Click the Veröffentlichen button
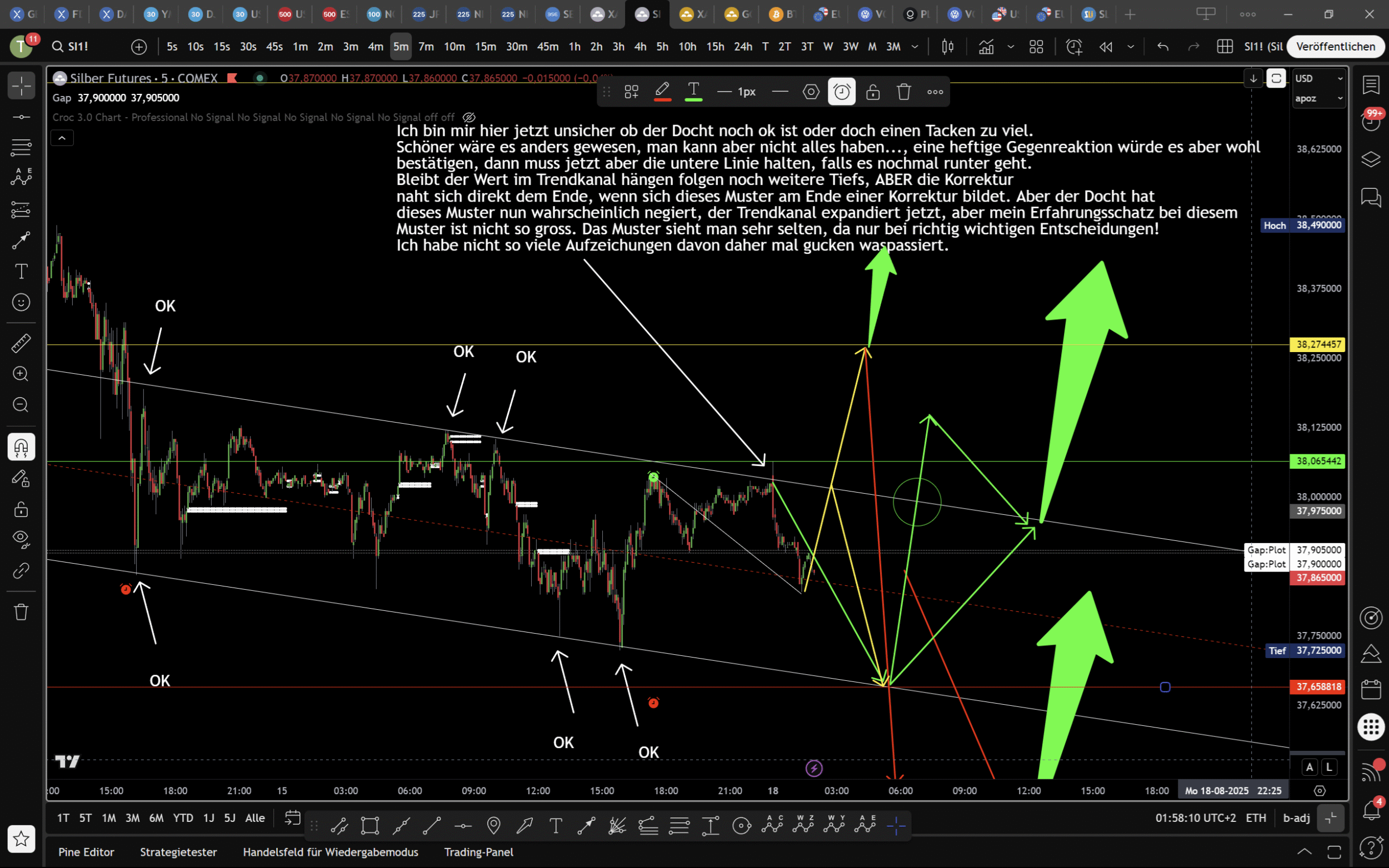The image size is (1389, 868). (1335, 47)
